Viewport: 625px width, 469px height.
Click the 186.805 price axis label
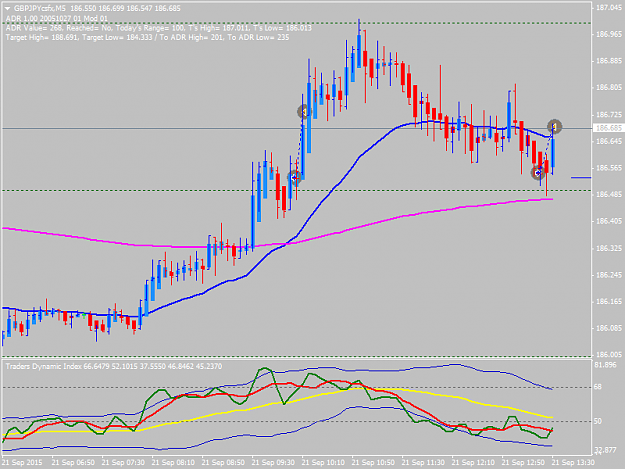coord(608,88)
